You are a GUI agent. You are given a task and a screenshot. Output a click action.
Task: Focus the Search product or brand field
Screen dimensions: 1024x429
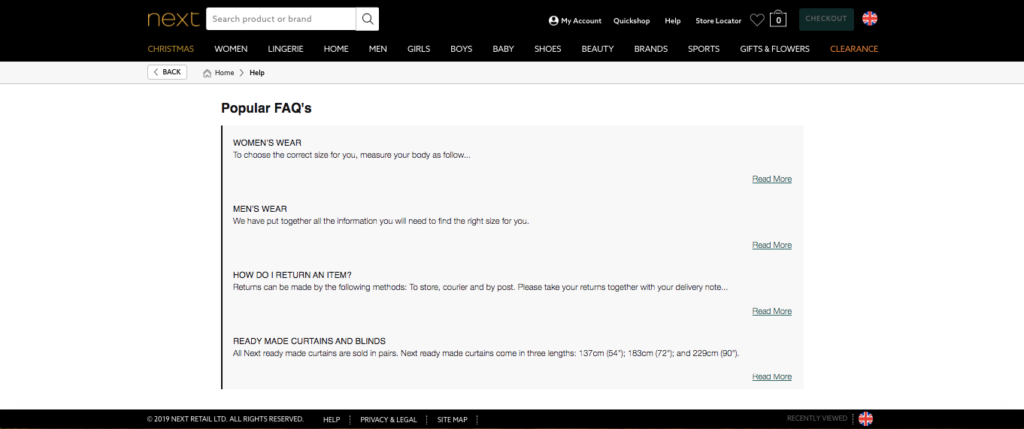(x=281, y=19)
